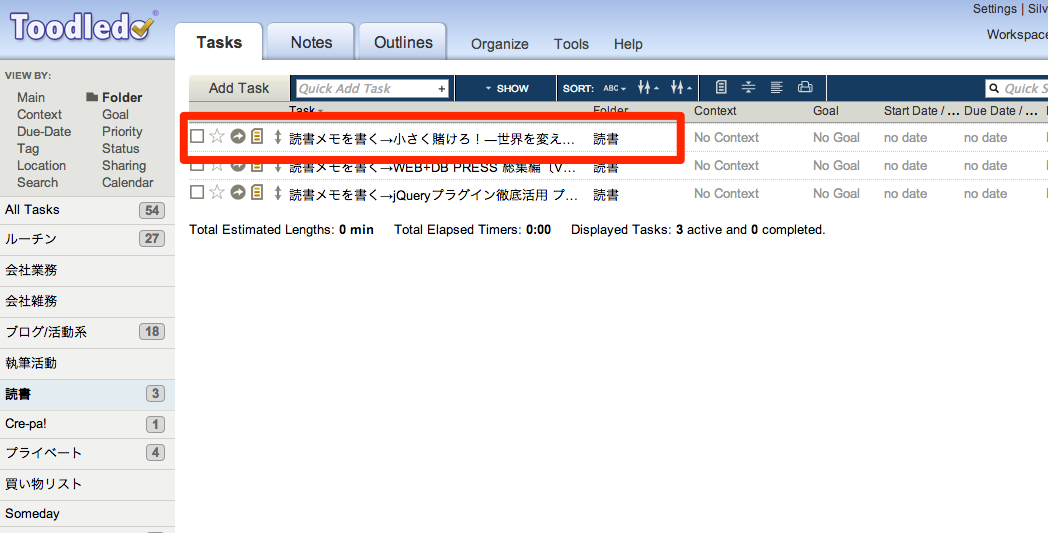Switch to the Notes tab

point(311,42)
